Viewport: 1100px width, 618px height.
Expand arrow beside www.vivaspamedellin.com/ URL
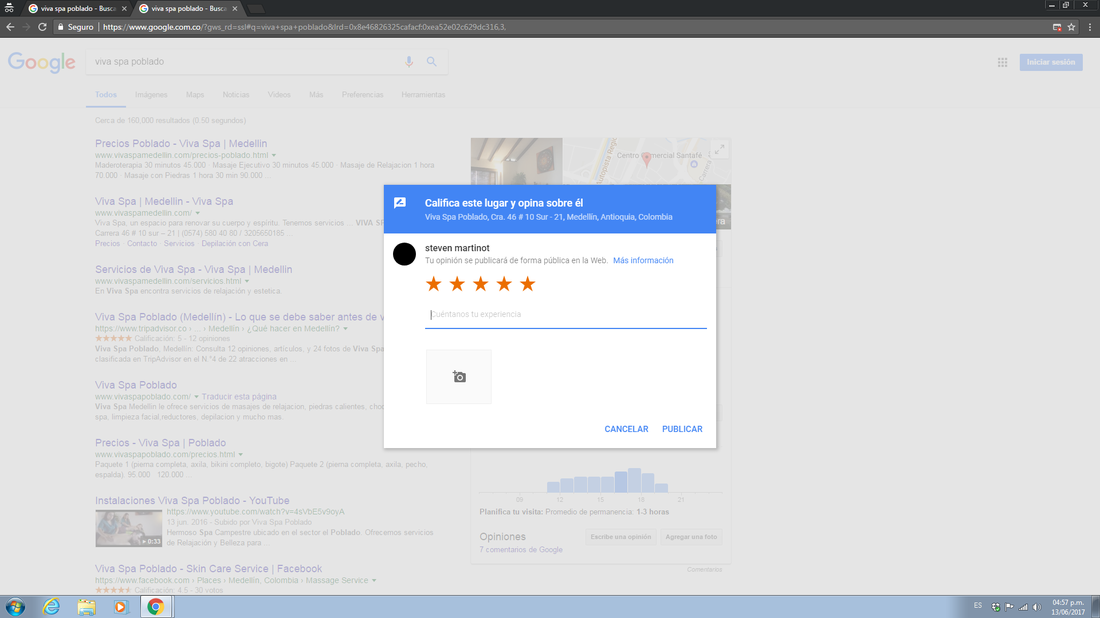(198, 213)
